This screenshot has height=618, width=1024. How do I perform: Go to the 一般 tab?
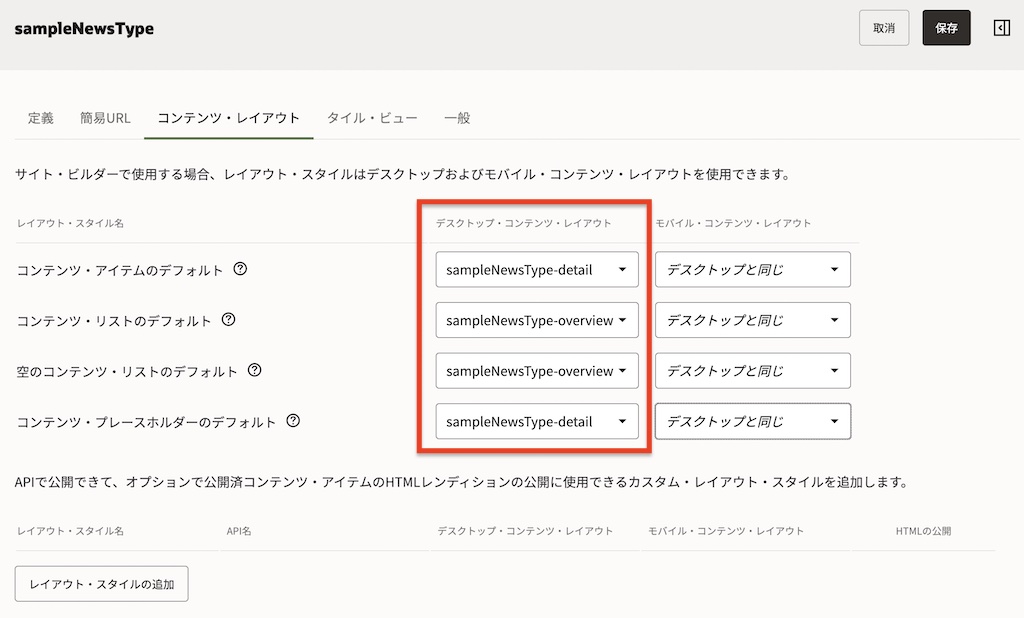(x=457, y=118)
